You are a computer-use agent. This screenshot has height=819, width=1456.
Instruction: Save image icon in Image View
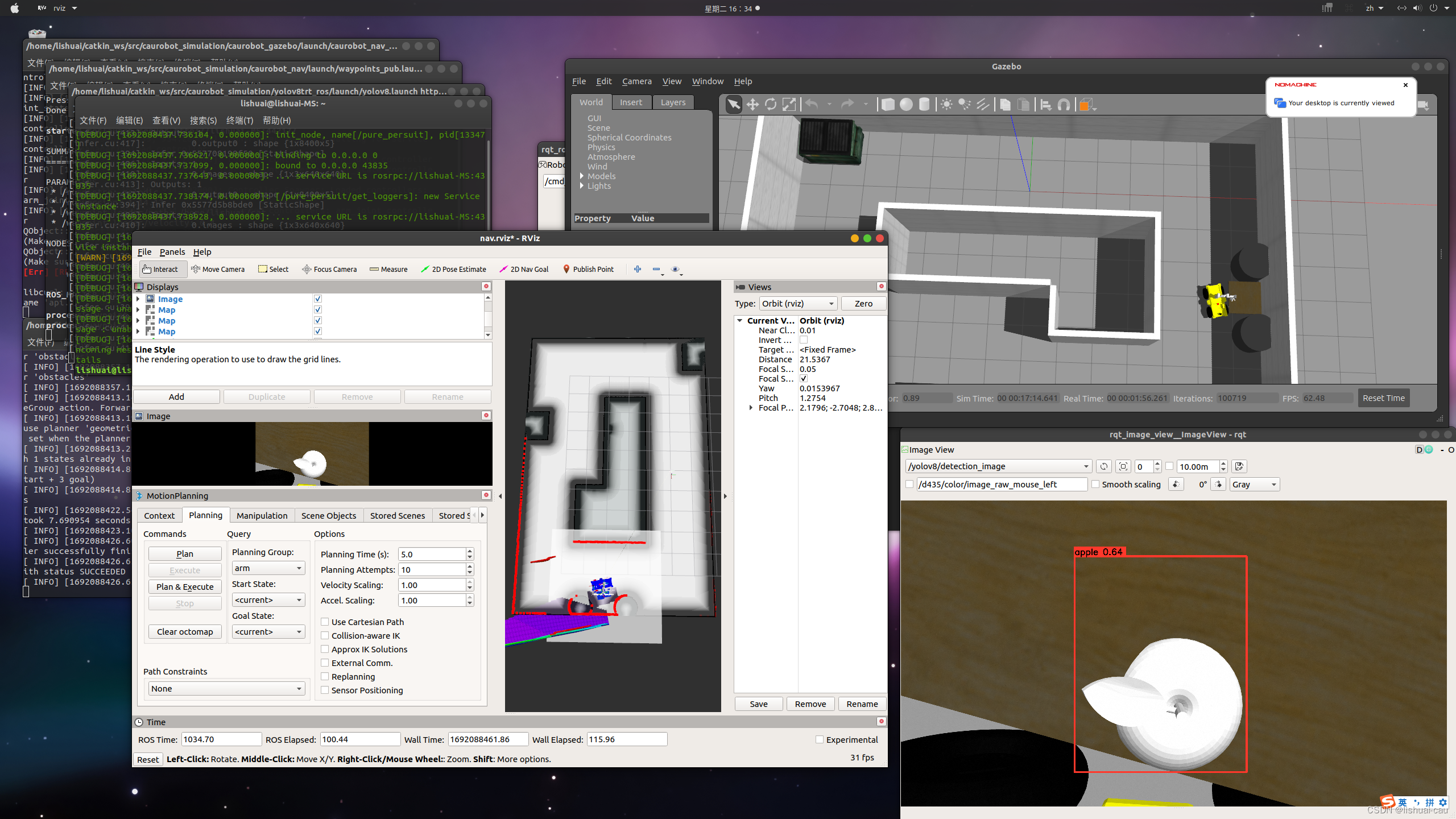point(1239,466)
